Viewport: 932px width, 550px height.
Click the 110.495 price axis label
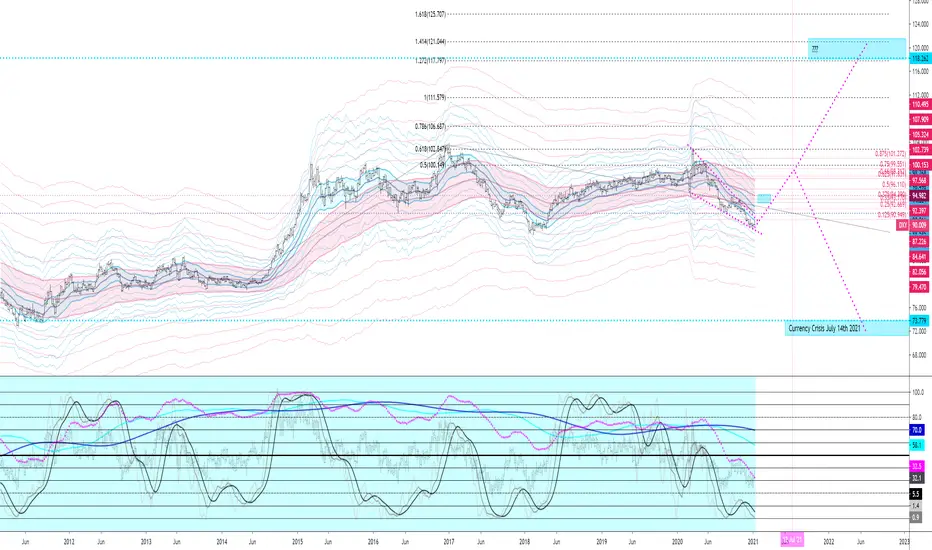coord(919,105)
